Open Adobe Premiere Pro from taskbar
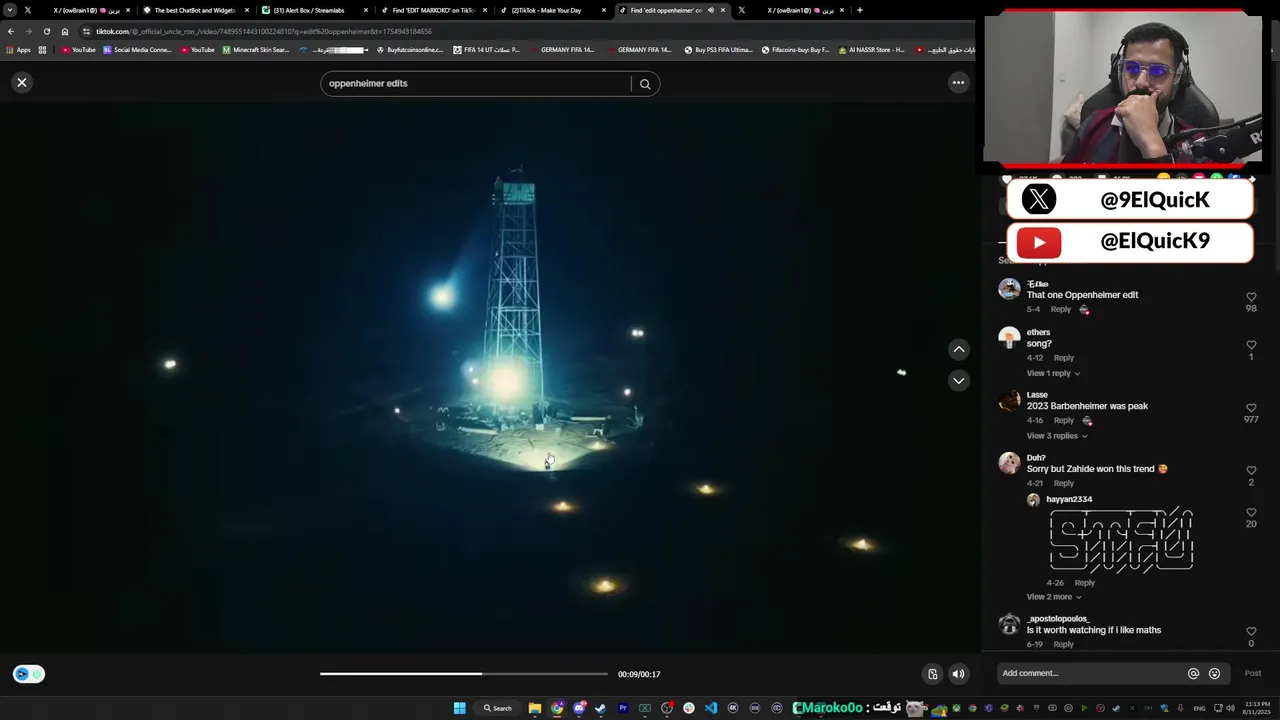The image size is (1280, 720). point(623,708)
